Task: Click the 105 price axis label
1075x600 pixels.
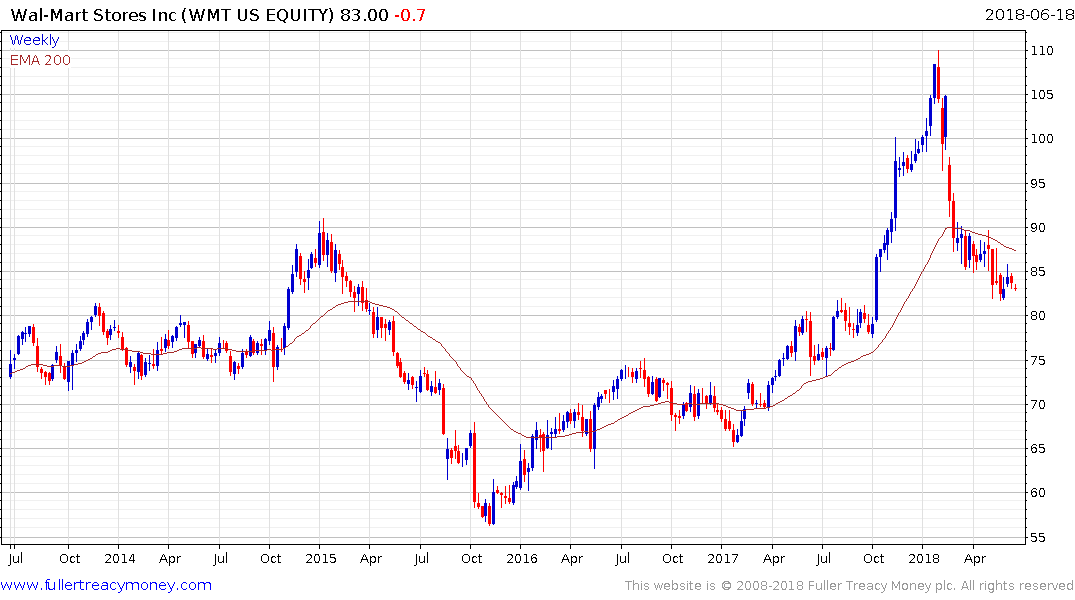Action: [1041, 95]
